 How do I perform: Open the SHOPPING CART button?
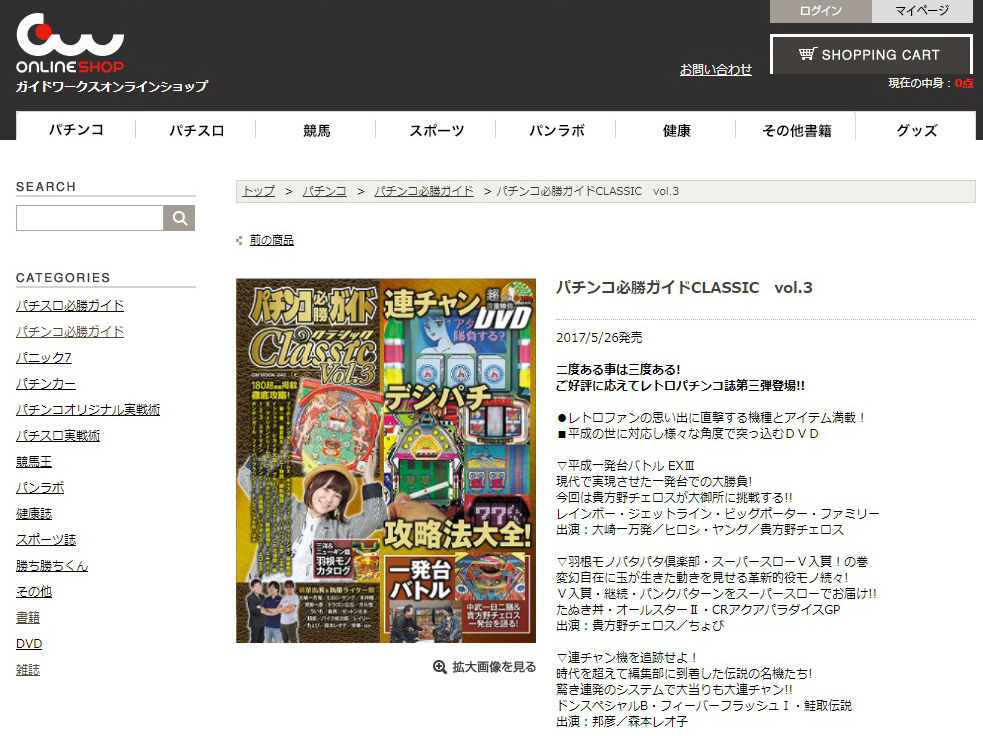click(871, 55)
